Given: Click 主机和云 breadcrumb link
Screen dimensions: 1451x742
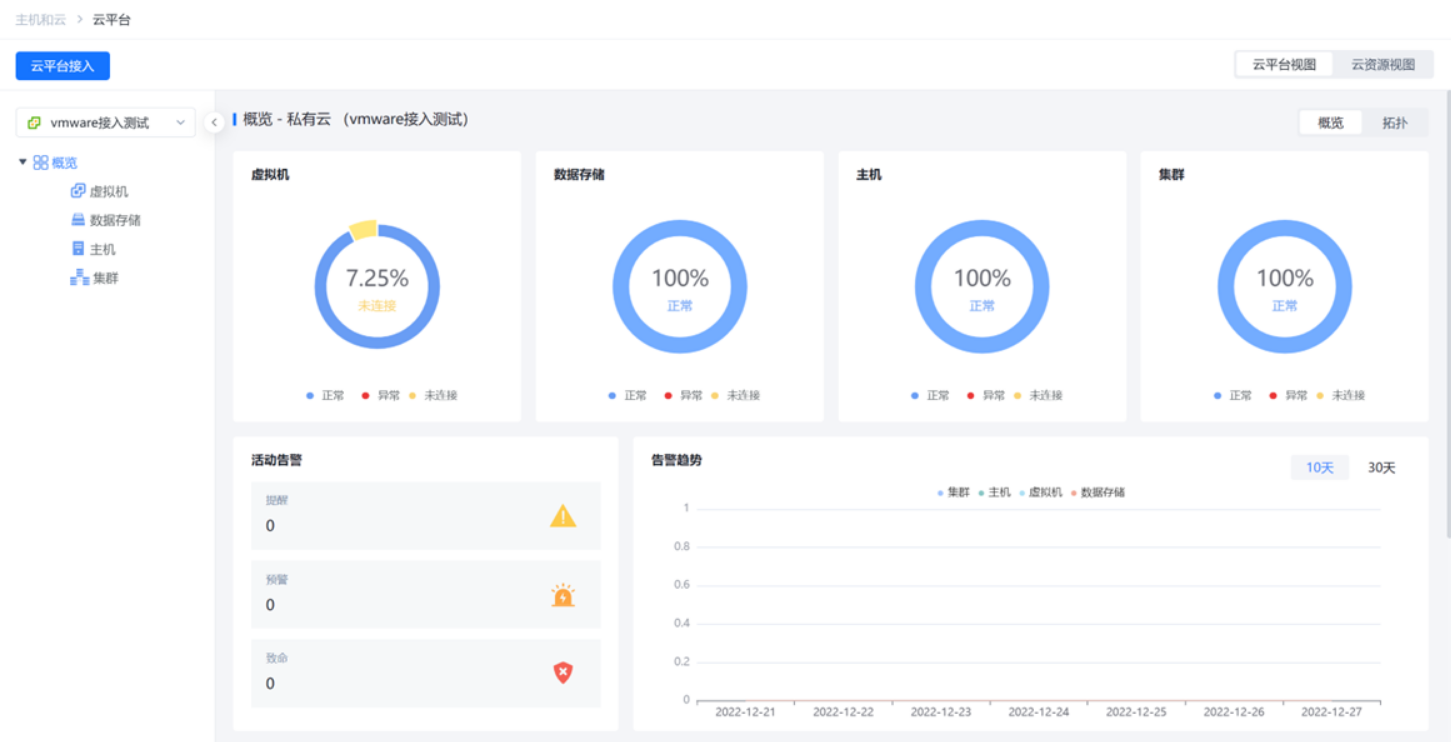Looking at the screenshot, I should pyautogui.click(x=41, y=19).
